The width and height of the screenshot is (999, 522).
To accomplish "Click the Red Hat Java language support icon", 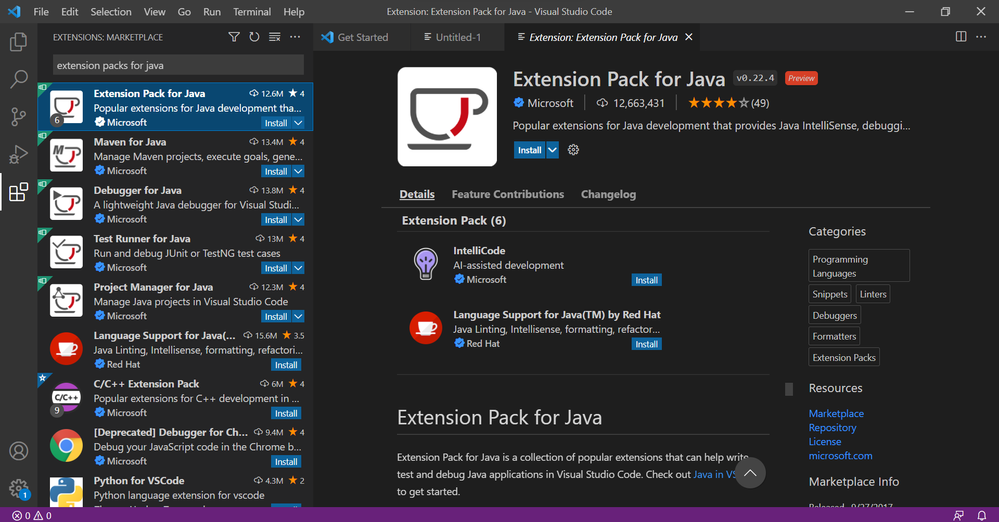I will 426,328.
